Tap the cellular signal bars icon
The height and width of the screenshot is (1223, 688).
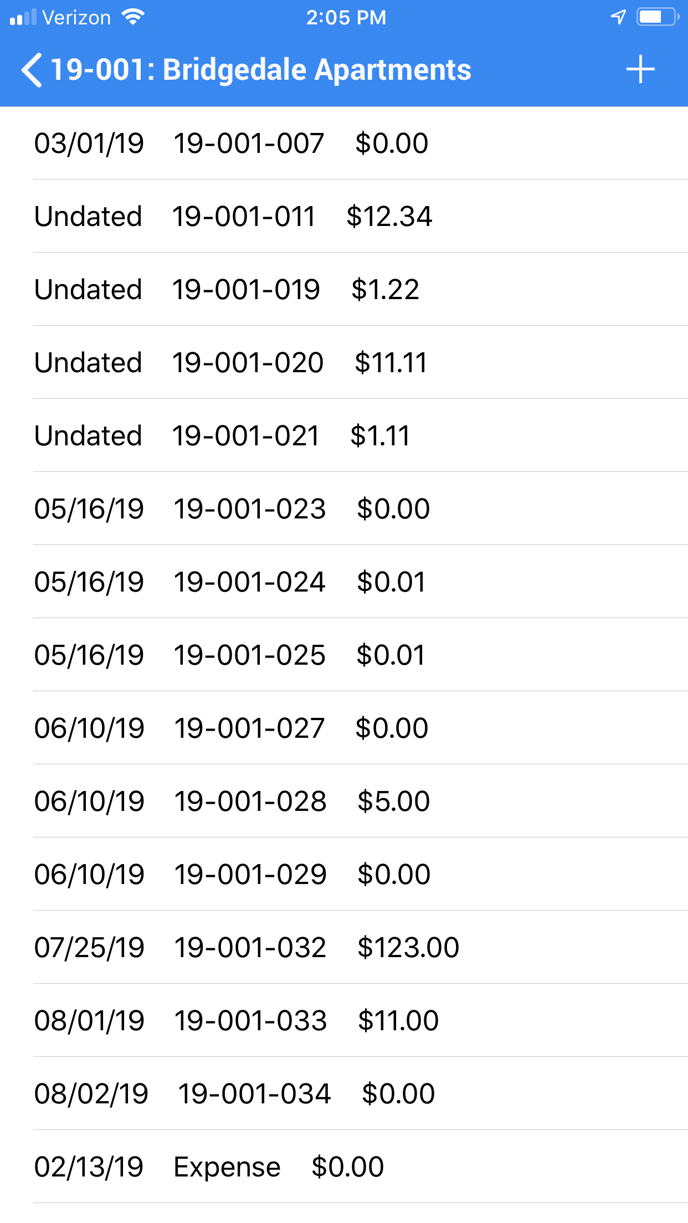point(23,18)
